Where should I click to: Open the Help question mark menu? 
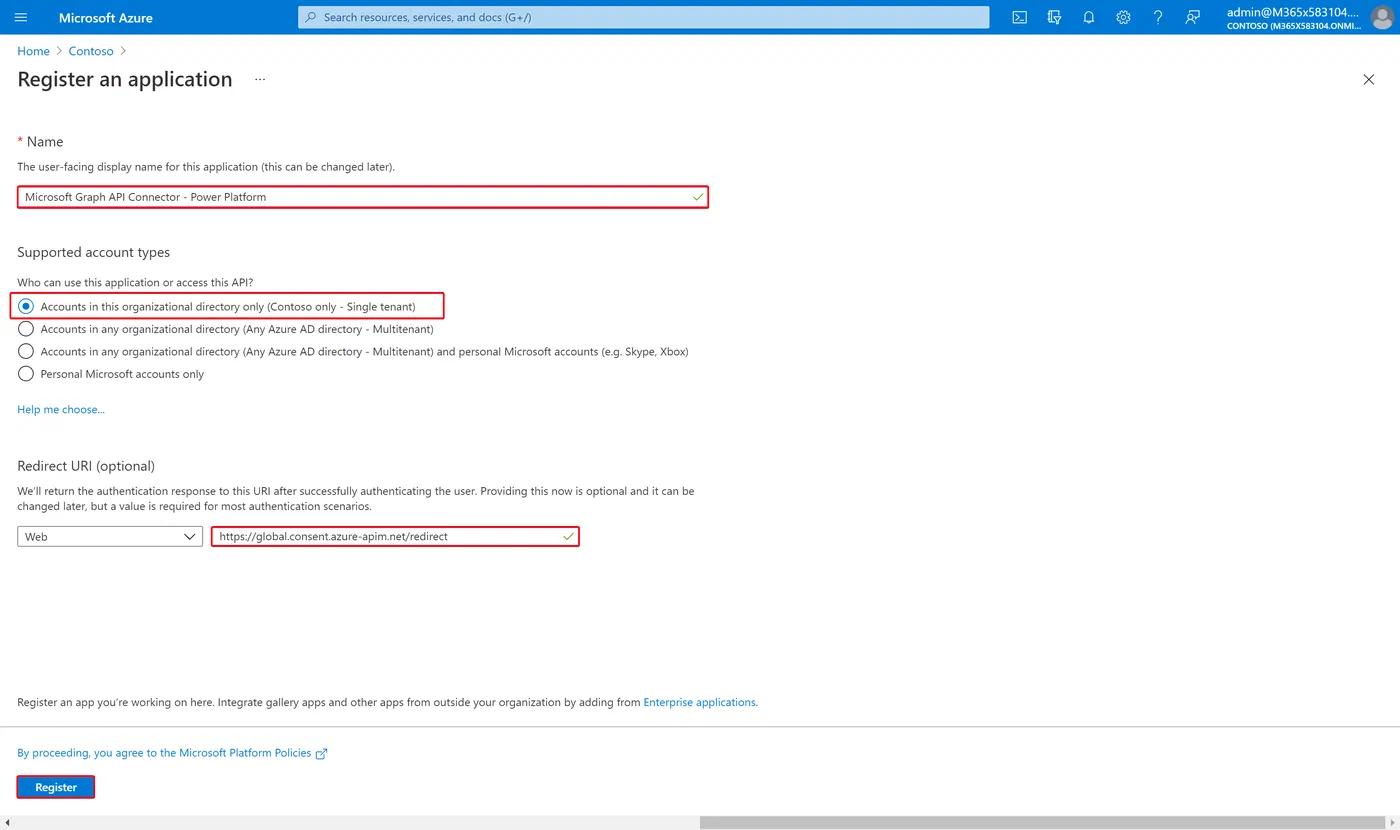pyautogui.click(x=1158, y=17)
